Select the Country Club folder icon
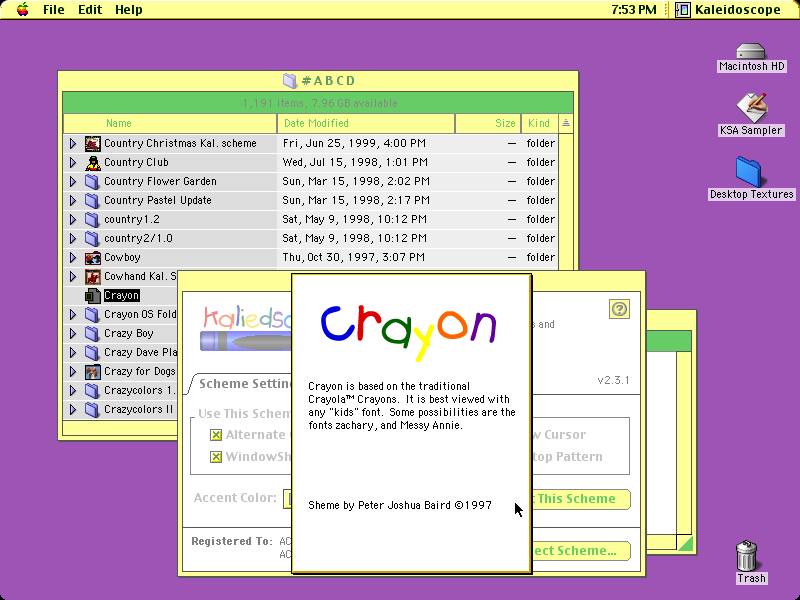This screenshot has height=600, width=800. tap(92, 162)
